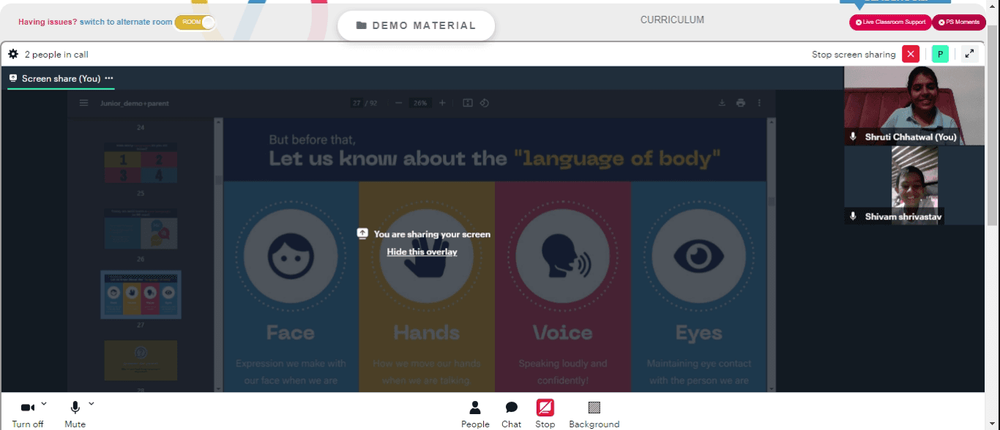Open PDF viewer more actions menu

(759, 103)
